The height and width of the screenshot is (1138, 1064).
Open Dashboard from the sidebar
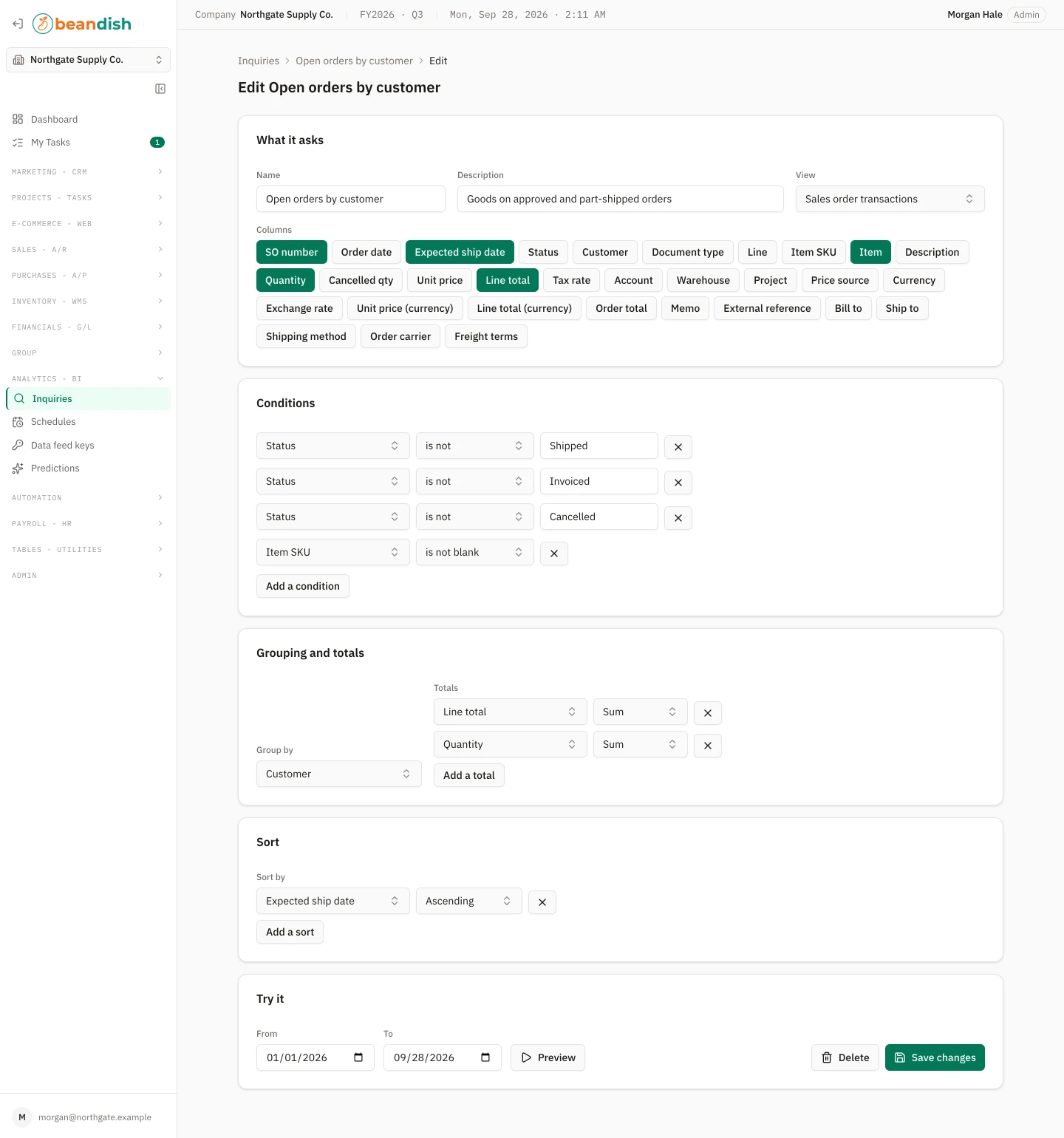coord(88,119)
